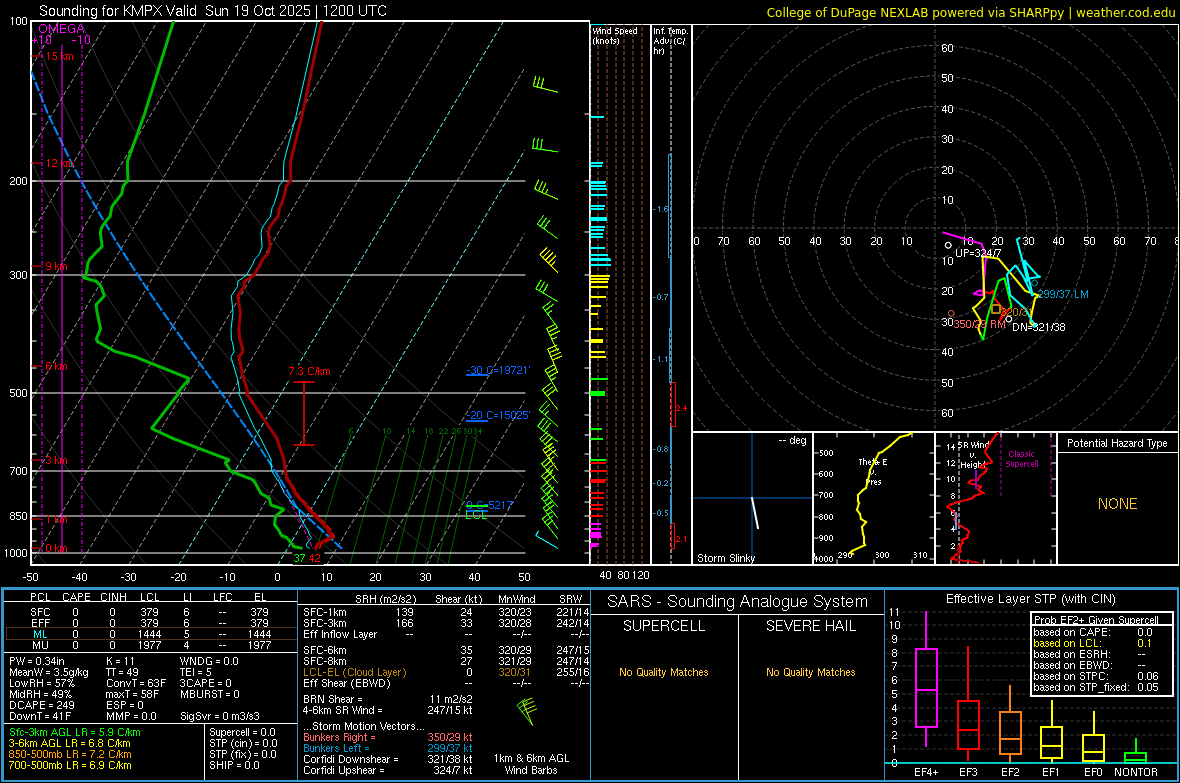1180x783 pixels.
Task: Click the 'Eff Shear (EBWD)' row label
Action: (x=347, y=684)
